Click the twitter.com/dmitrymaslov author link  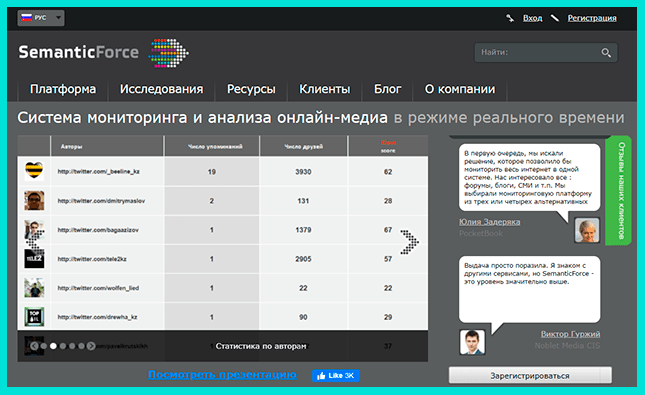[101, 201]
